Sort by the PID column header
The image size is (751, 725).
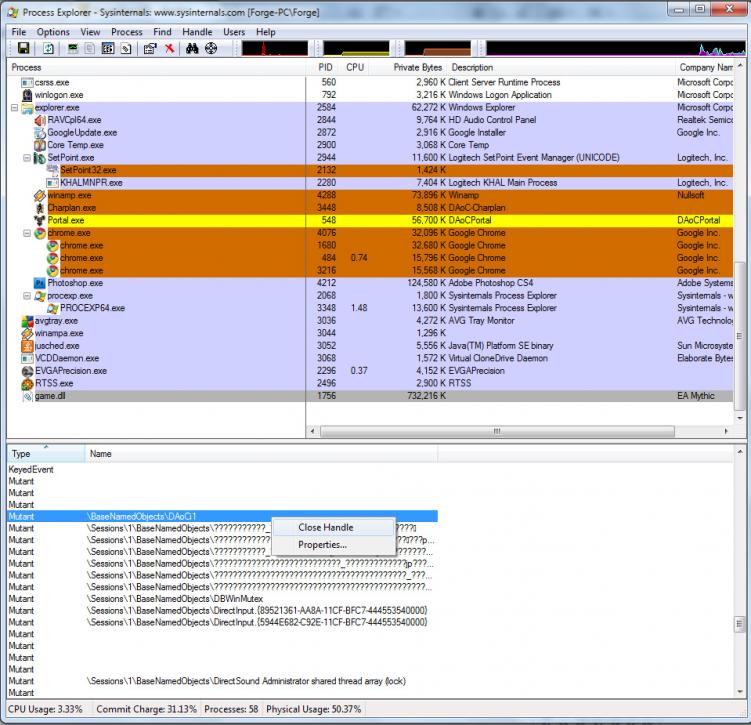pos(324,68)
